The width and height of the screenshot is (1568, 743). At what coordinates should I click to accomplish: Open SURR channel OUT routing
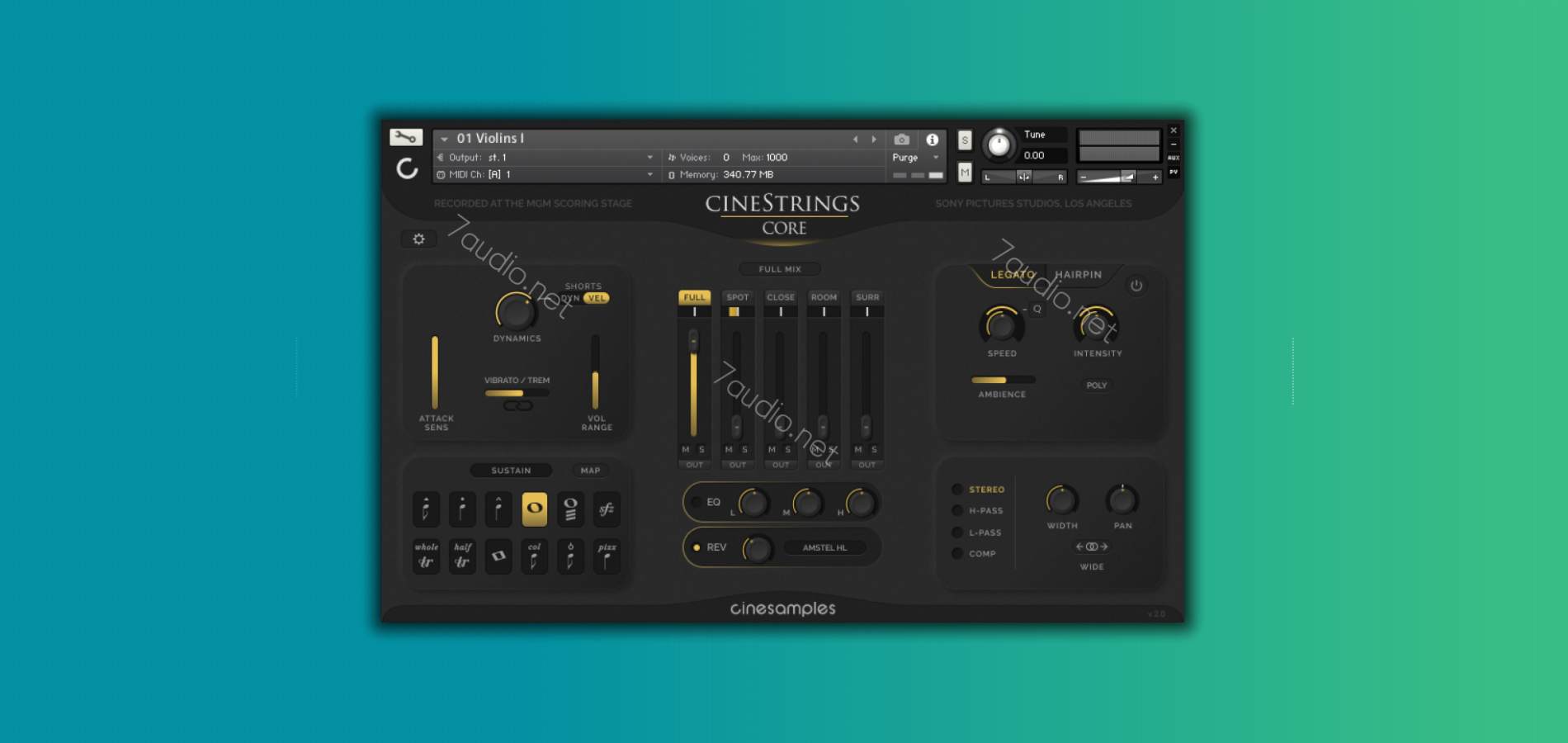coord(867,465)
